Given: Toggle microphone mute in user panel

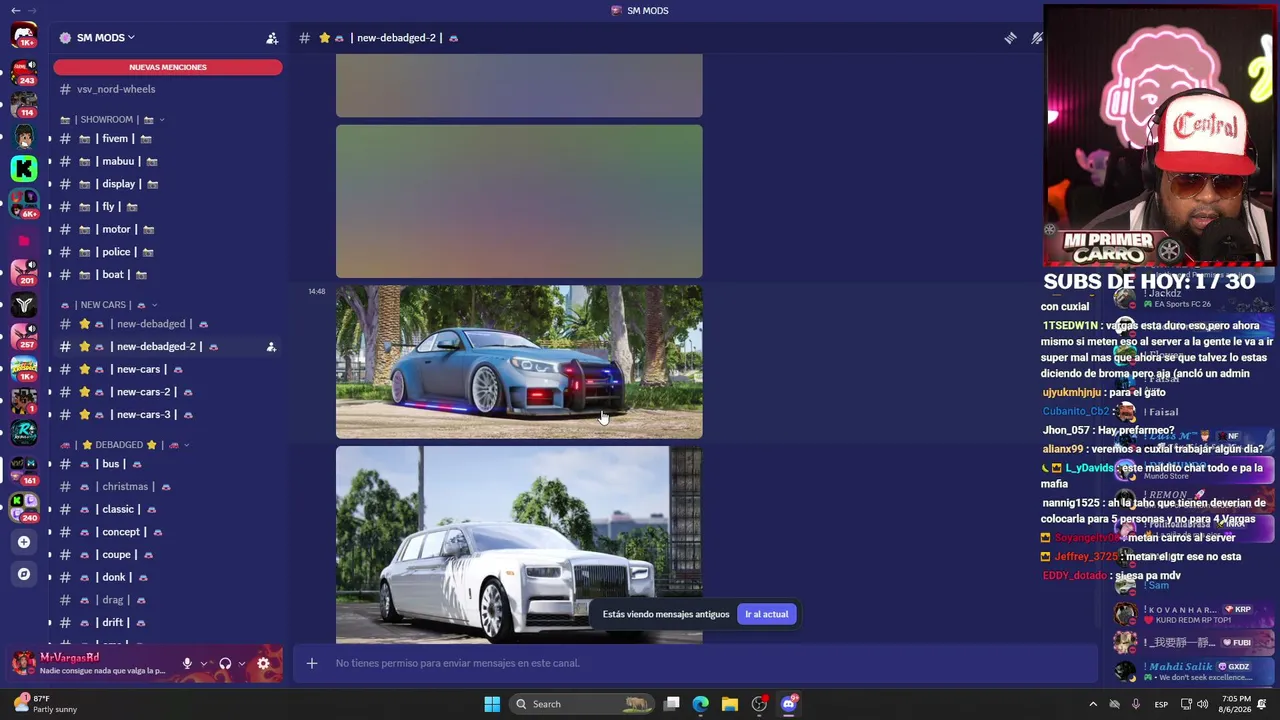Looking at the screenshot, I should point(187,663).
